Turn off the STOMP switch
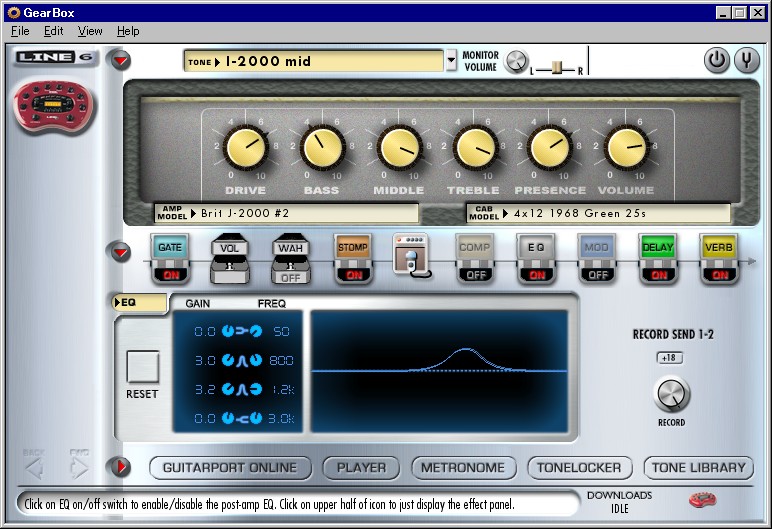772x529 pixels. click(353, 274)
